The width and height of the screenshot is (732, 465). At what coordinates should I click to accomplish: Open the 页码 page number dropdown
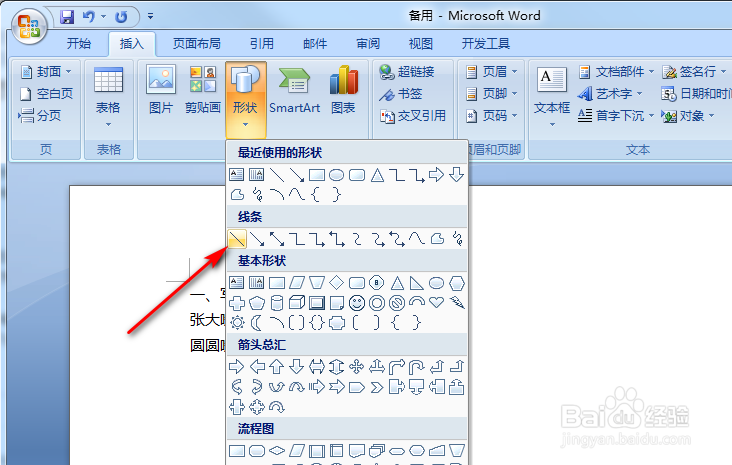(491, 116)
